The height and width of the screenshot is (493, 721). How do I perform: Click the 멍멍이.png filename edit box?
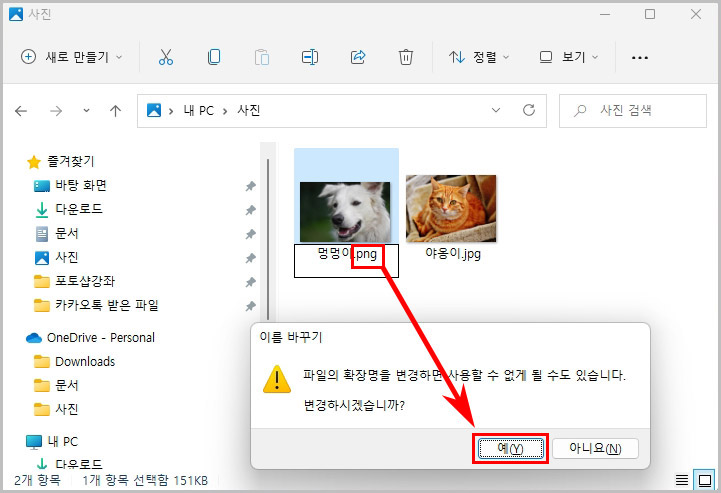click(x=346, y=261)
